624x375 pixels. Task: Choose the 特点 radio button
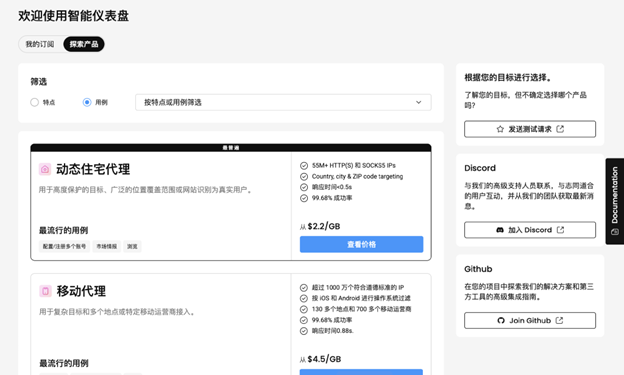point(35,102)
